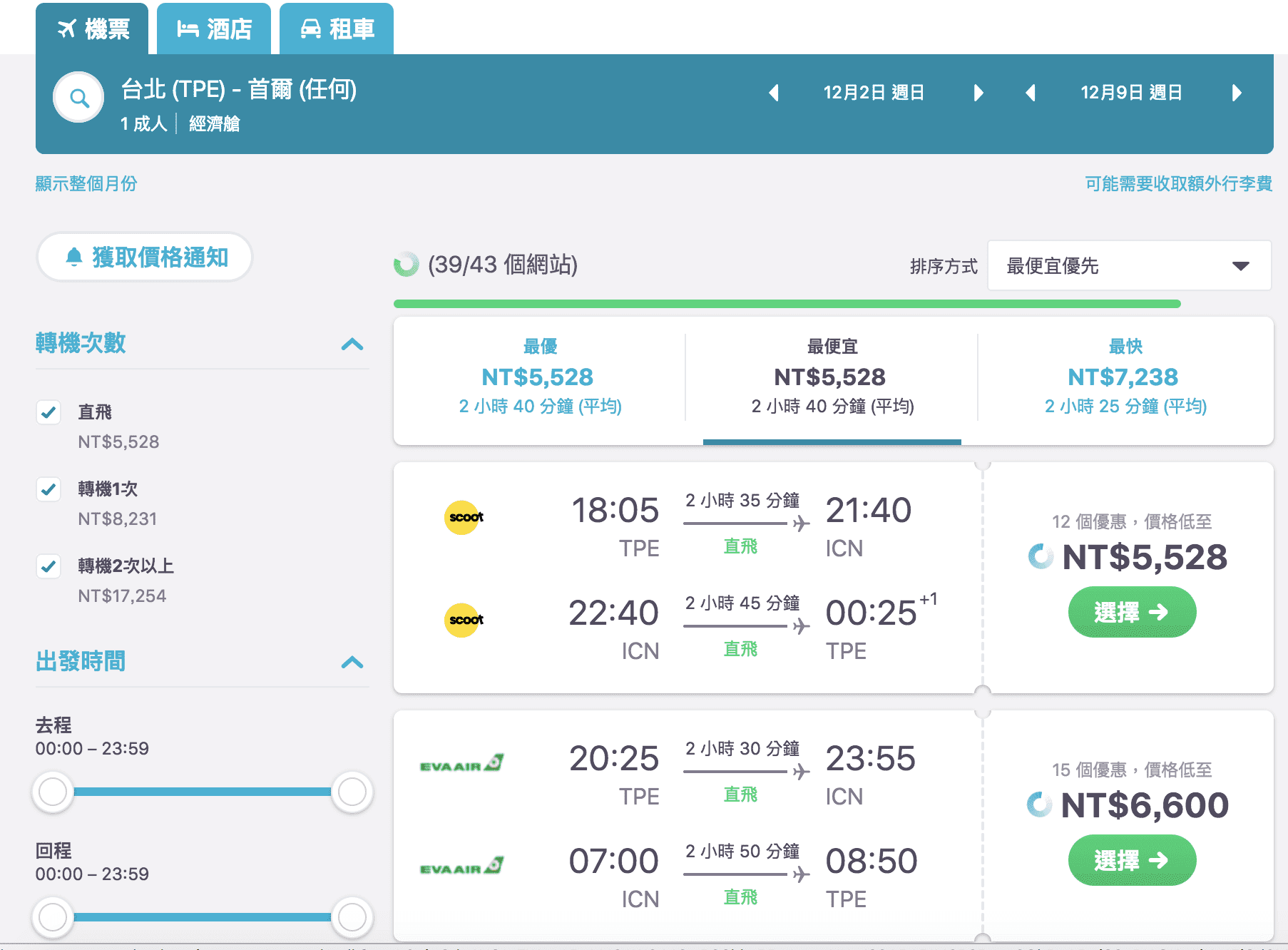Uncheck the 轉機2次以上 option
1288x950 pixels.
coord(48,567)
